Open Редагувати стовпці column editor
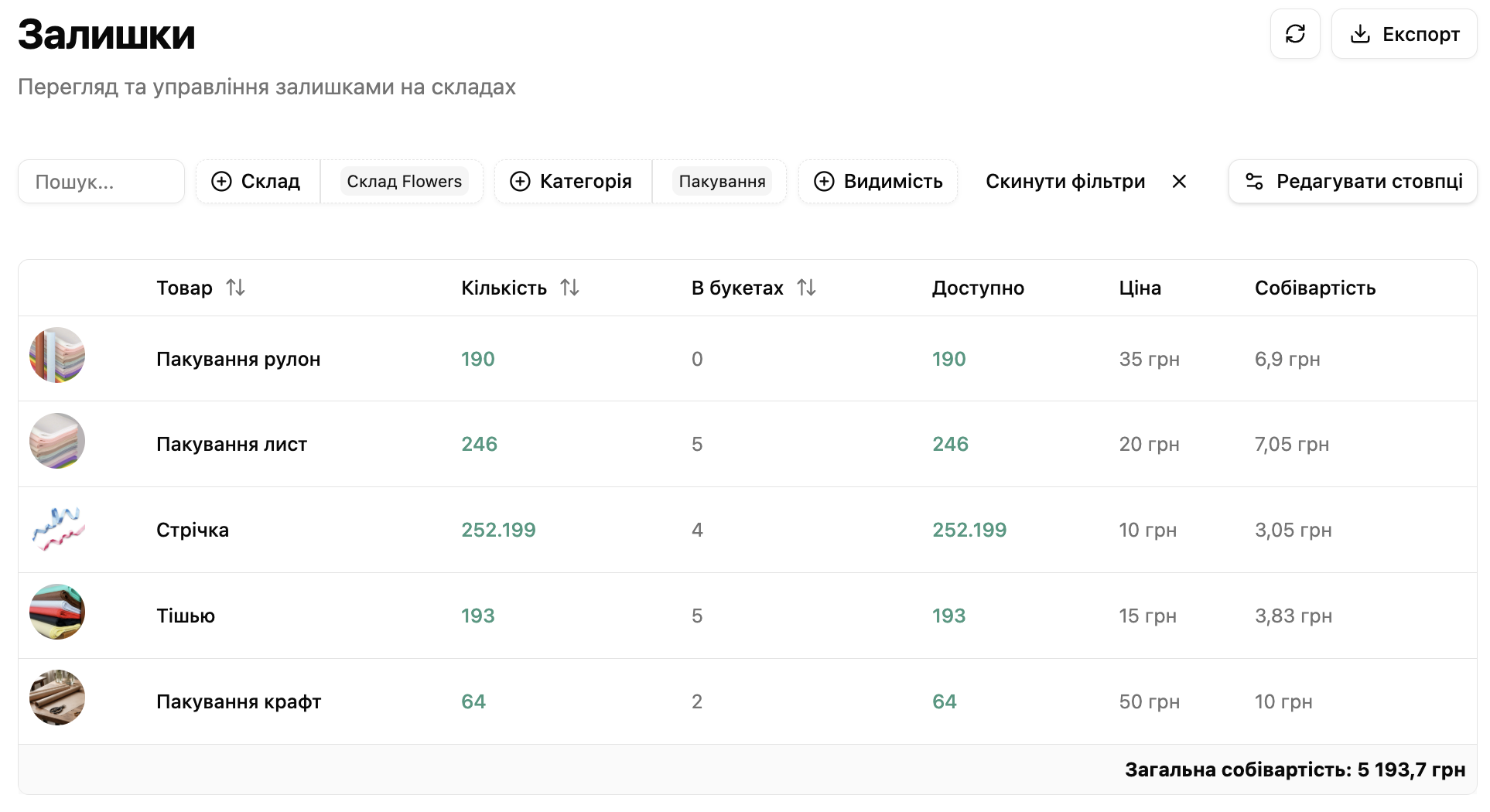1490x812 pixels. pyautogui.click(x=1353, y=182)
